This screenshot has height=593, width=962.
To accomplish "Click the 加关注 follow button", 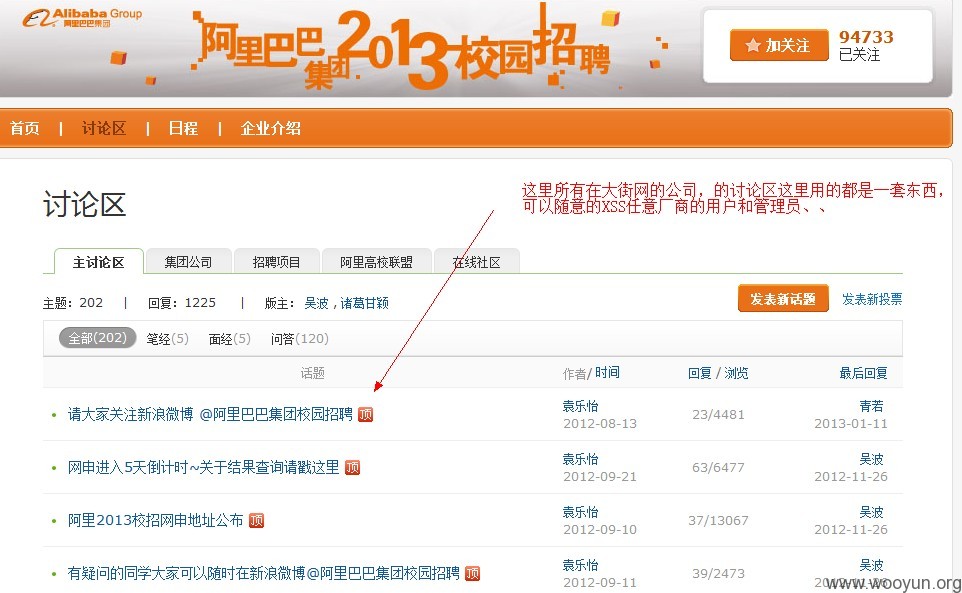I will 779,45.
